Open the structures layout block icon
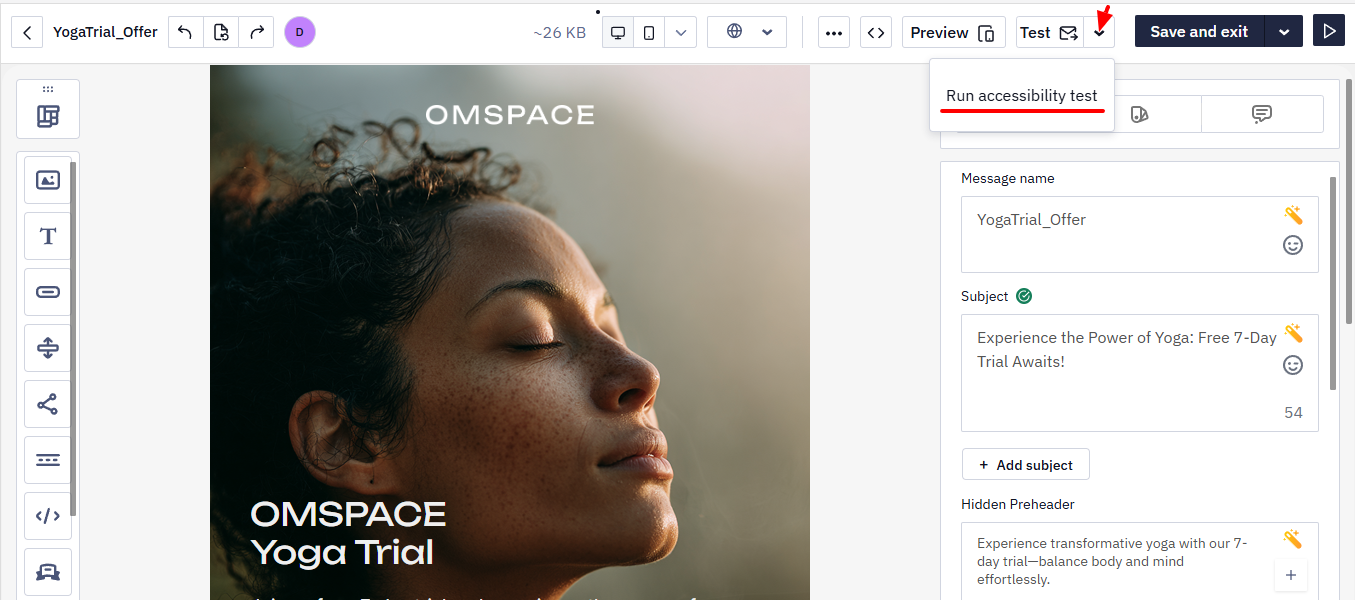1355x600 pixels. 48,116
